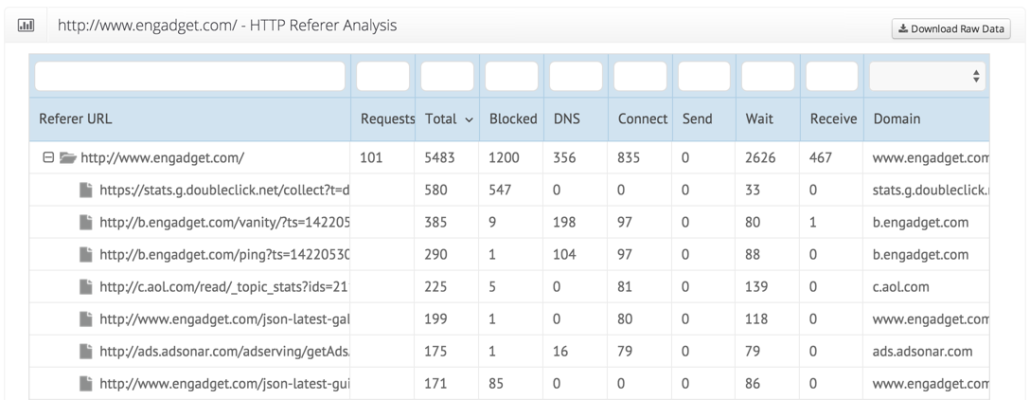This screenshot has width=1030, height=400.
Task: Click the Wait value 118
Action: [757, 319]
